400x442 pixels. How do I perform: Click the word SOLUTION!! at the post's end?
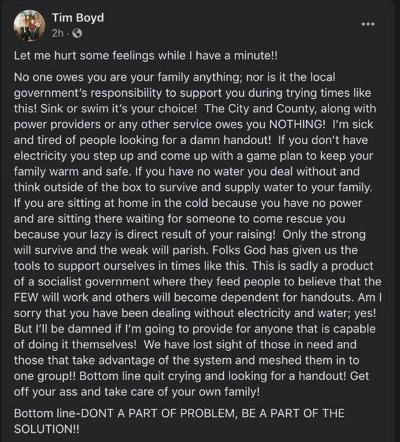pyautogui.click(x=47, y=429)
